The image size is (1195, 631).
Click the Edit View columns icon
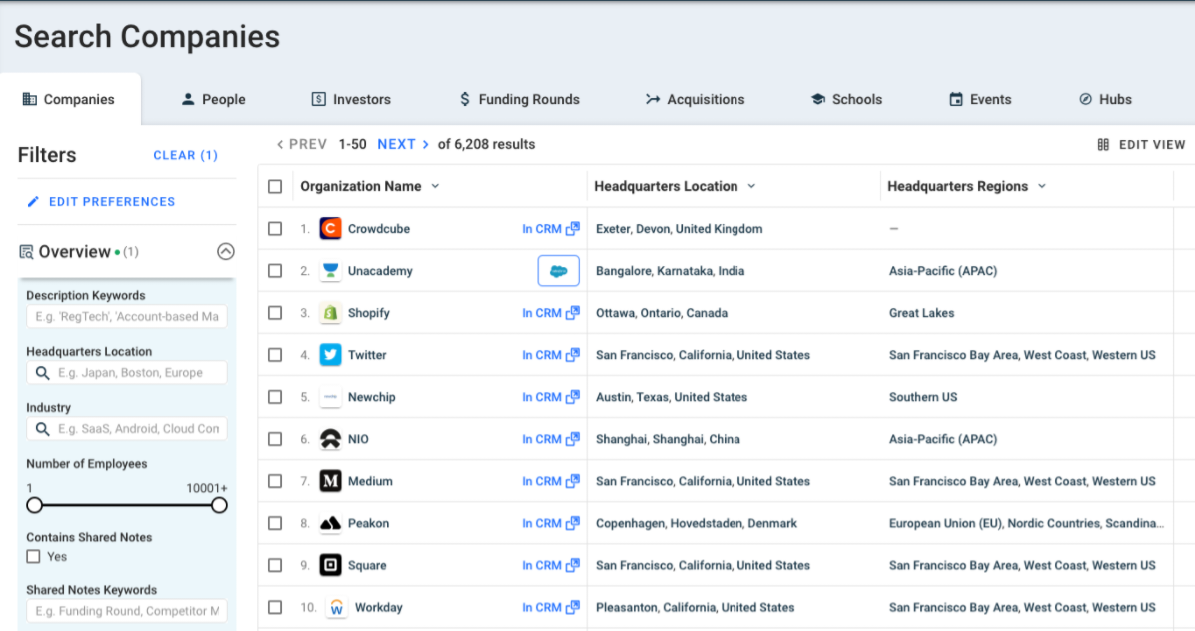click(1103, 144)
